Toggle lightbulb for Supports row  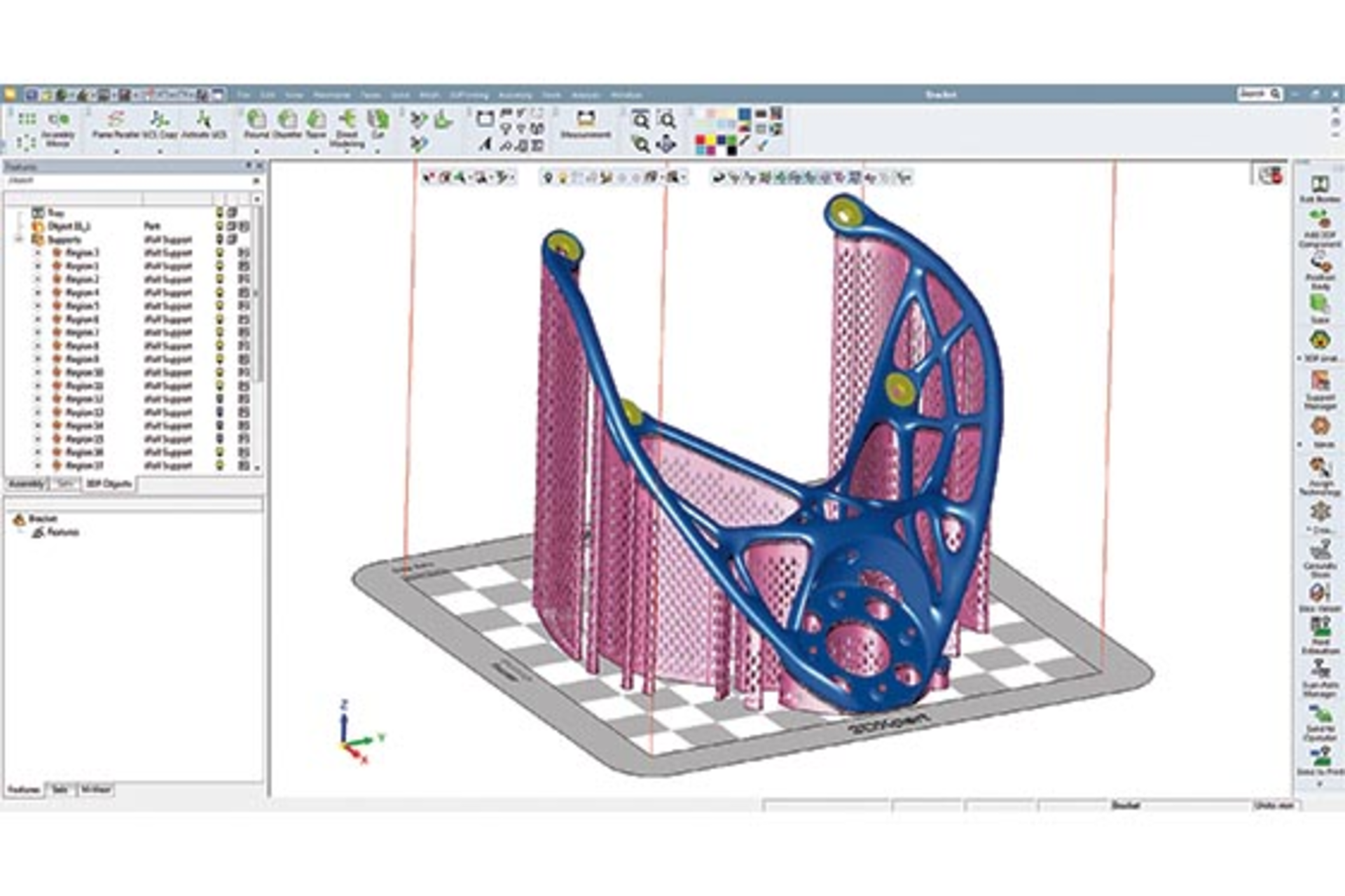220,240
